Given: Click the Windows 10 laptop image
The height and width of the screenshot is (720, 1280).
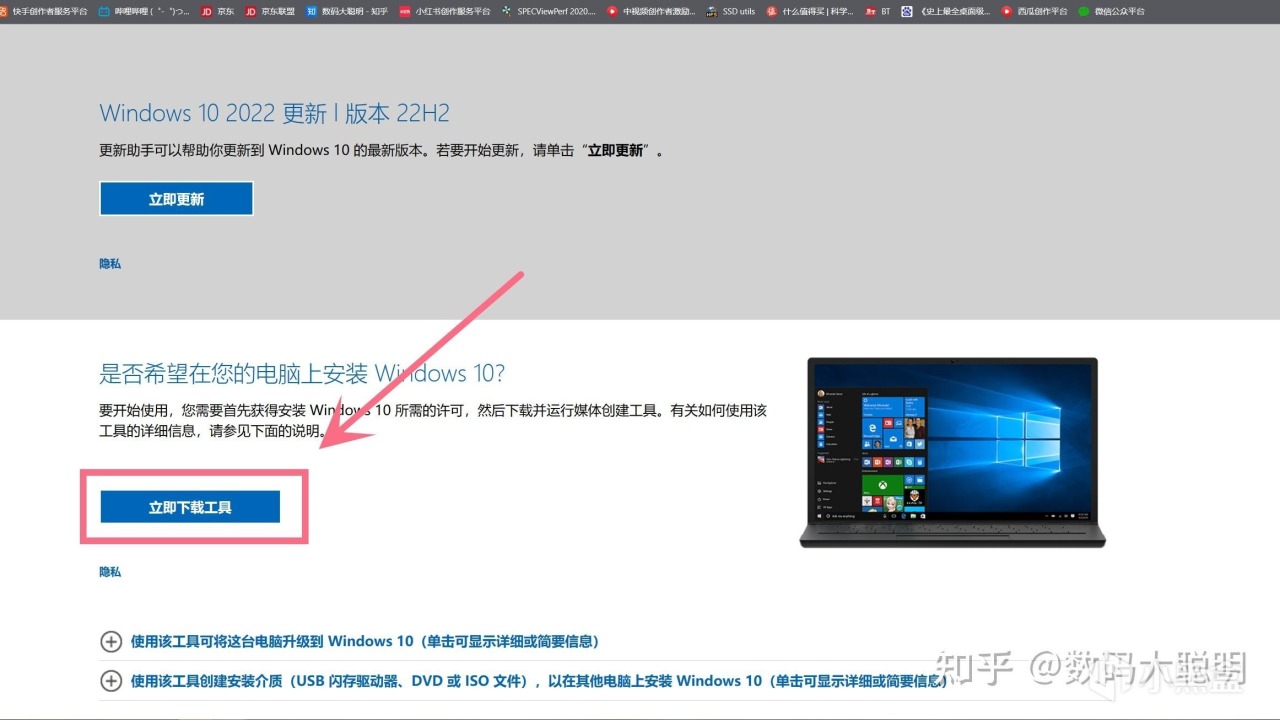Looking at the screenshot, I should coord(953,452).
